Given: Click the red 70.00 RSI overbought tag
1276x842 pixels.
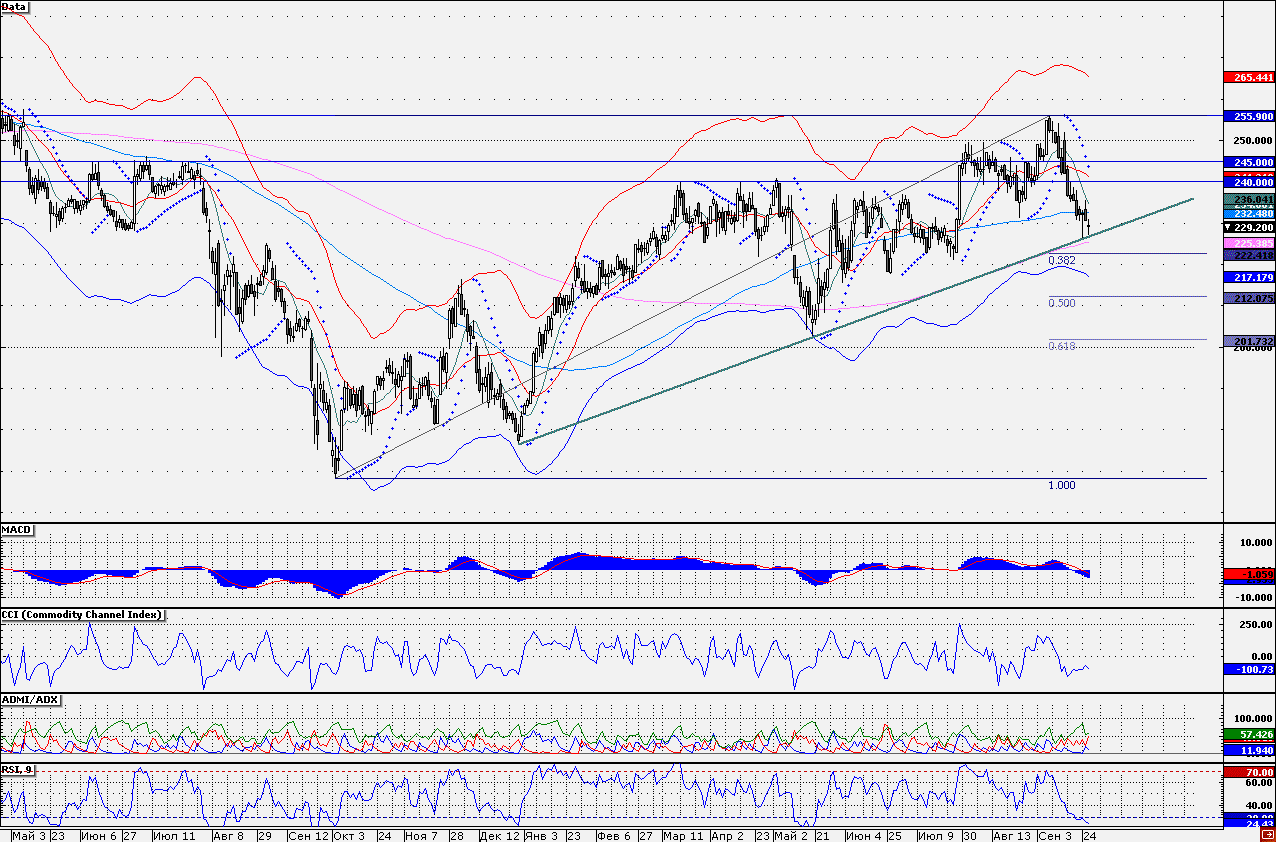Looking at the screenshot, I should click(1249, 773).
